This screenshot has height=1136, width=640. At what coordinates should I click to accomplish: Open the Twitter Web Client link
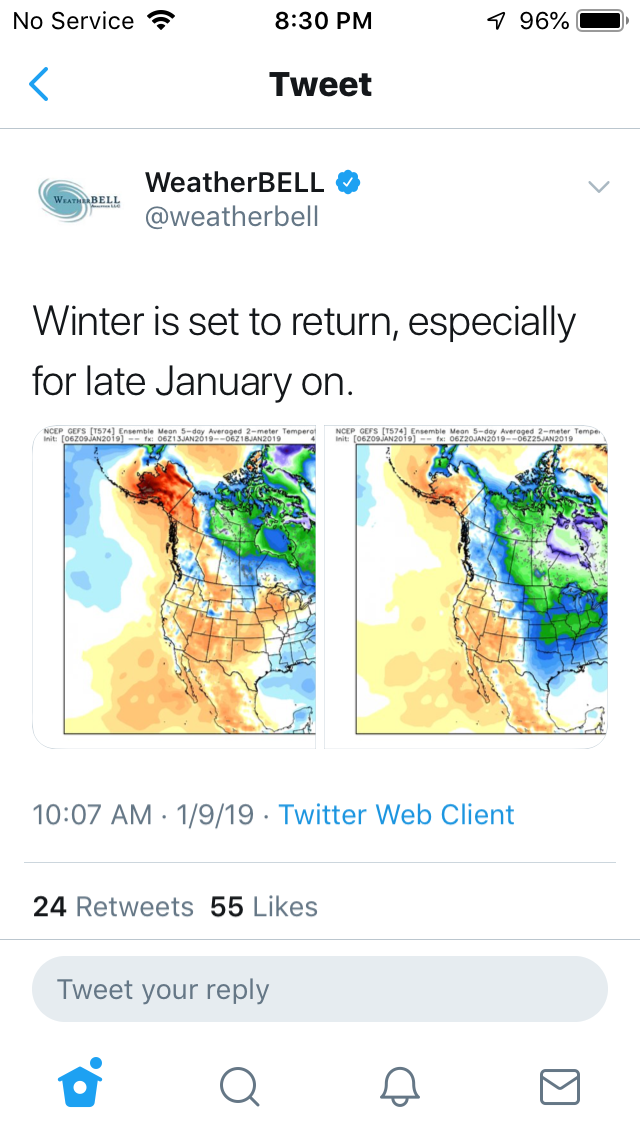[396, 814]
